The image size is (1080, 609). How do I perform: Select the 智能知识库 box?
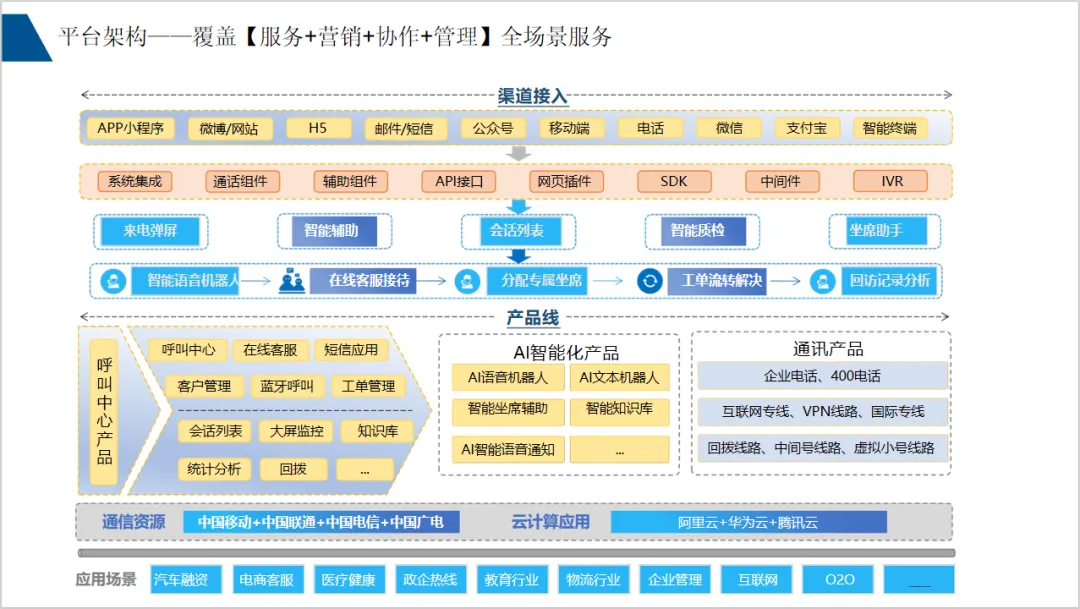click(619, 412)
